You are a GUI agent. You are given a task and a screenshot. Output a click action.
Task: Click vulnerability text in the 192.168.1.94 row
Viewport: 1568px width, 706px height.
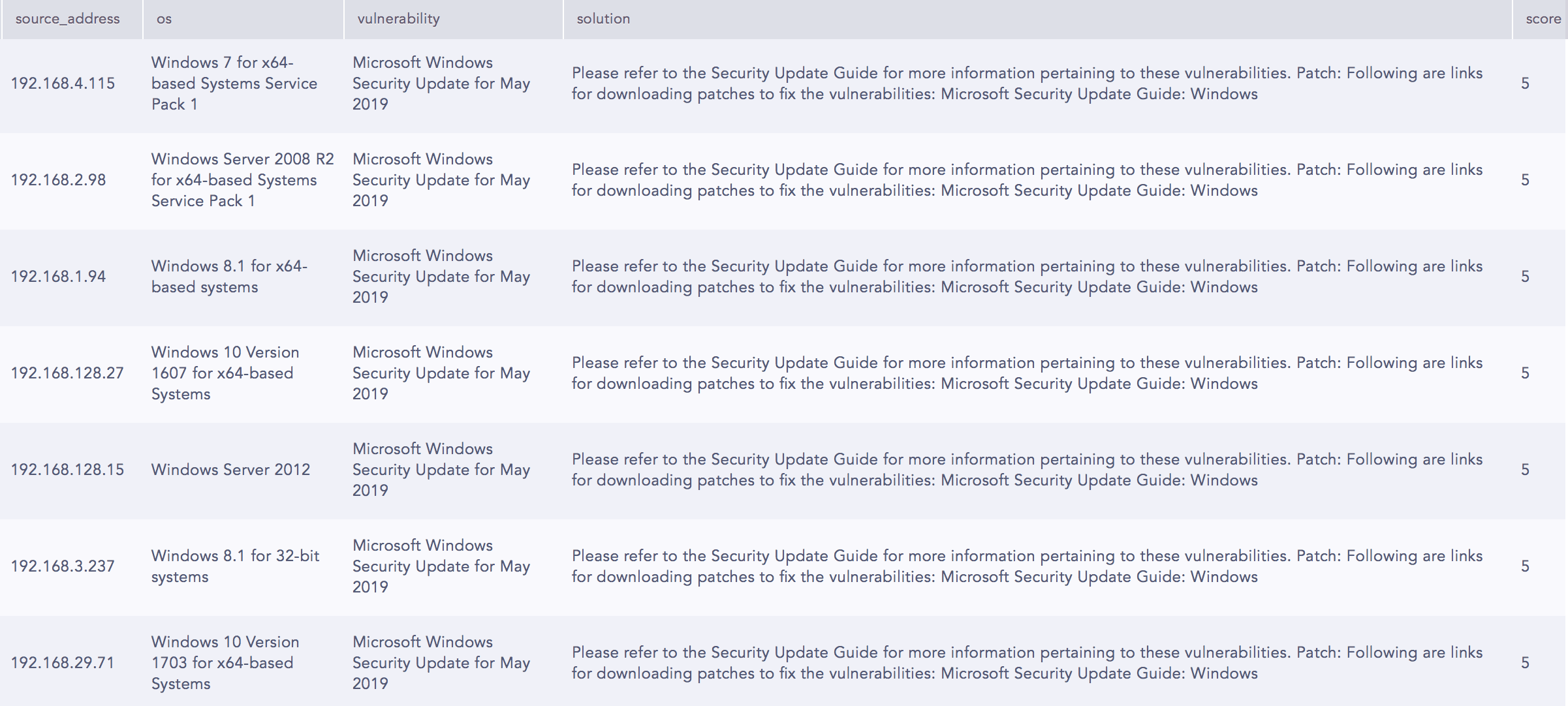click(x=441, y=277)
